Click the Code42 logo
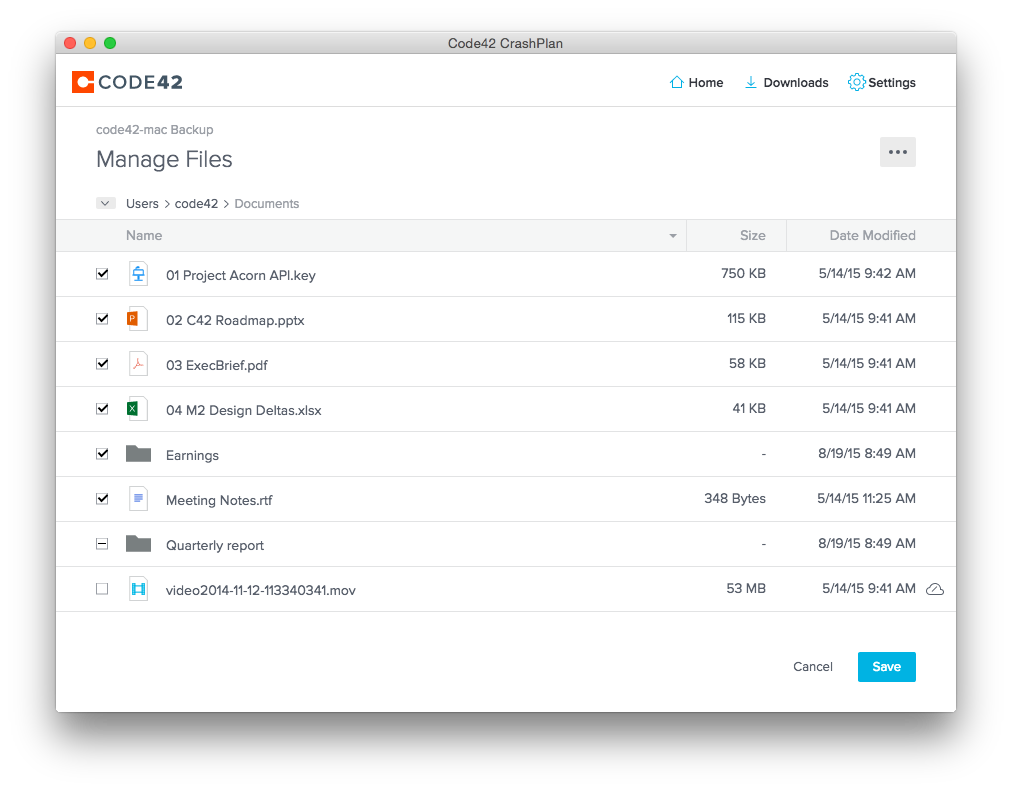 (x=127, y=81)
